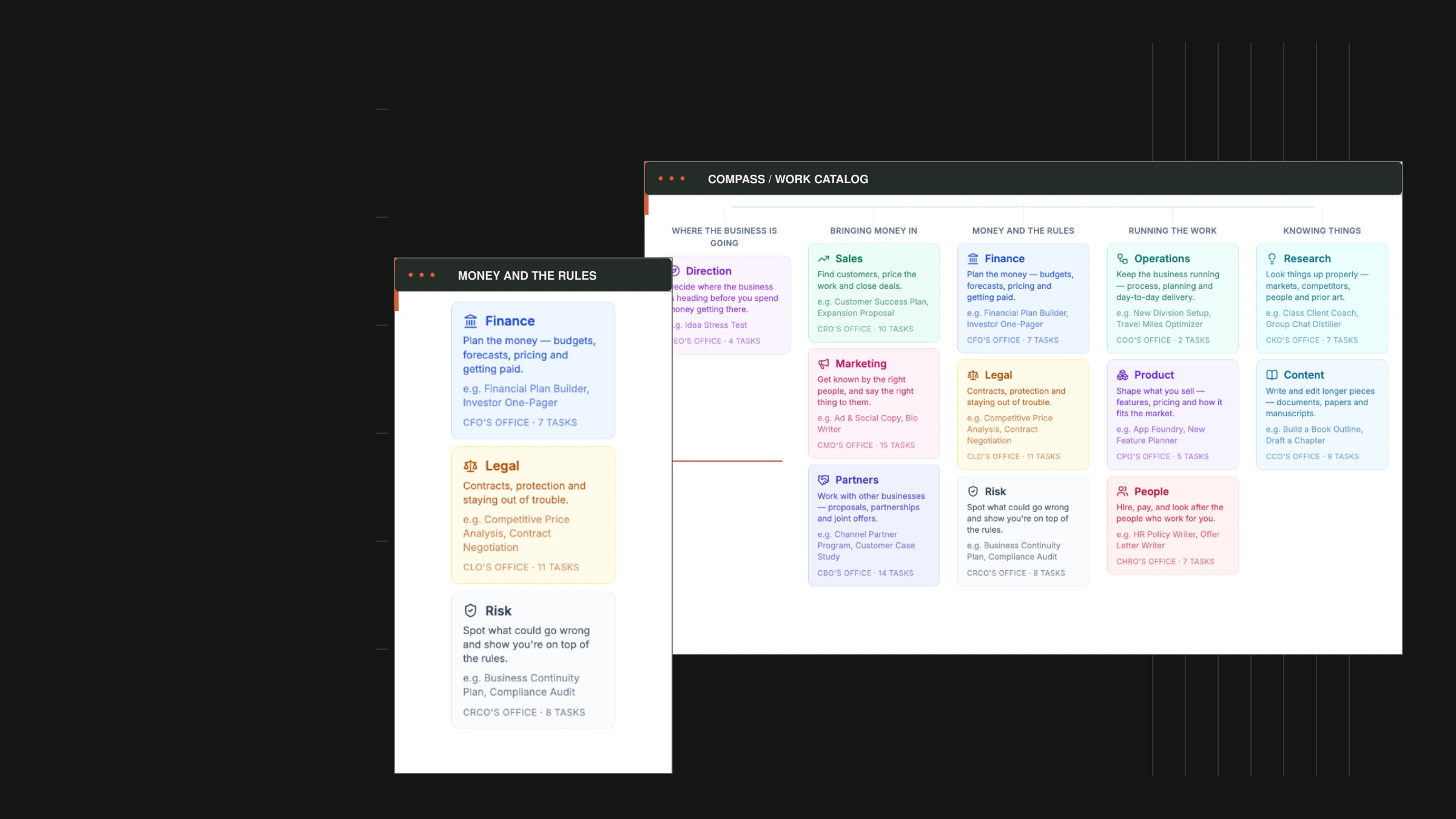Click the Risk shield icon in Work Catalog
Screen dimensions: 1456x819
coord(973,491)
